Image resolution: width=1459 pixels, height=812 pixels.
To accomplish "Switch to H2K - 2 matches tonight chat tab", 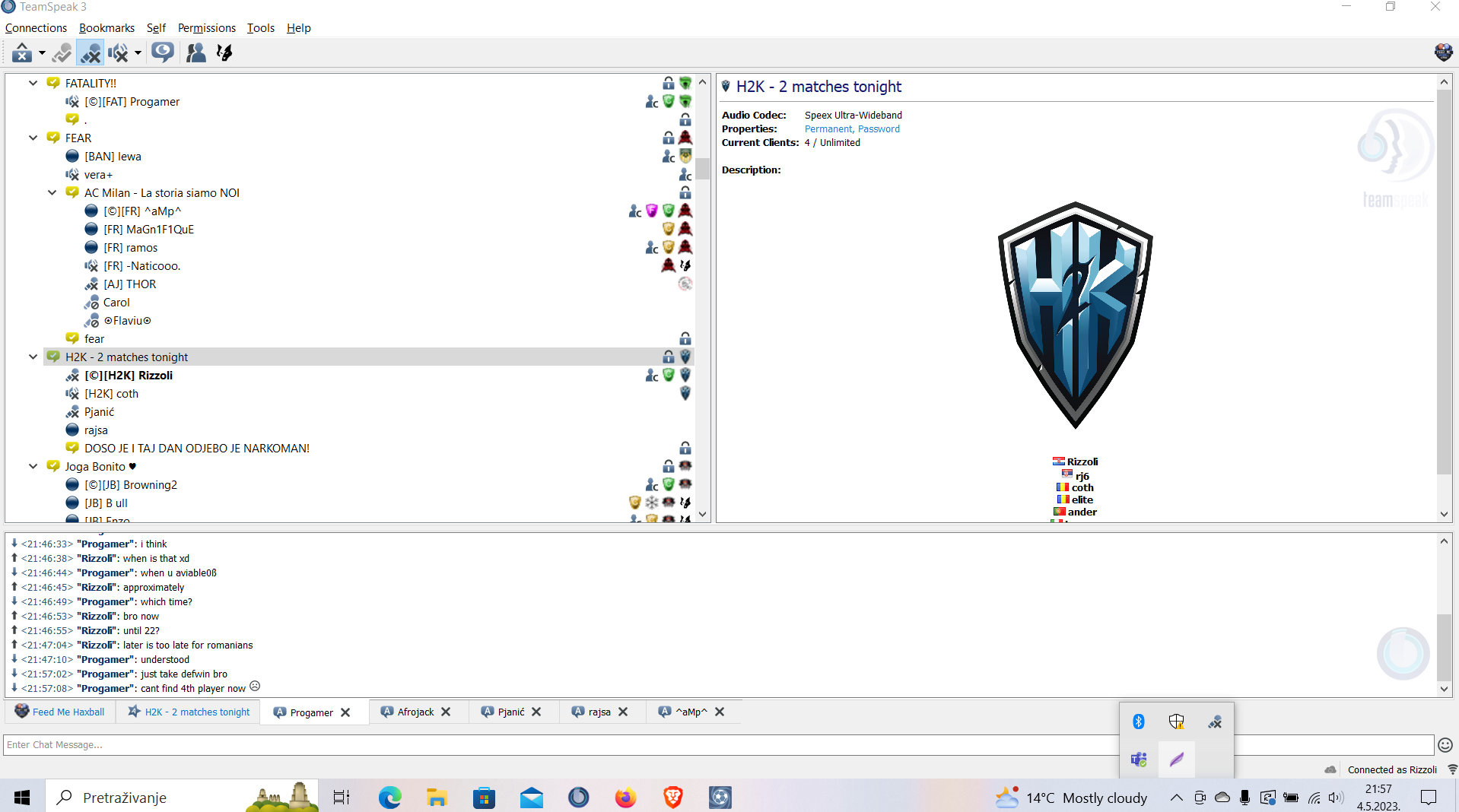I will click(189, 712).
